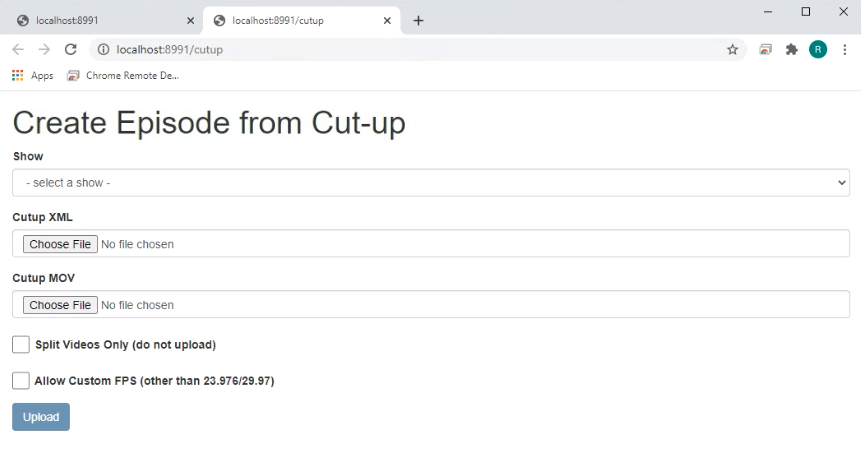Open the Extensions puzzle-piece icon
Screen dimensions: 861x452
click(791, 49)
